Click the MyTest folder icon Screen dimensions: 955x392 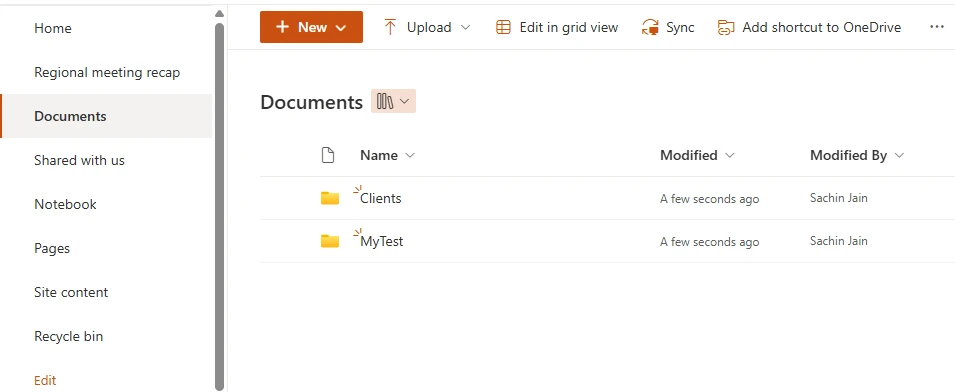[x=330, y=242]
